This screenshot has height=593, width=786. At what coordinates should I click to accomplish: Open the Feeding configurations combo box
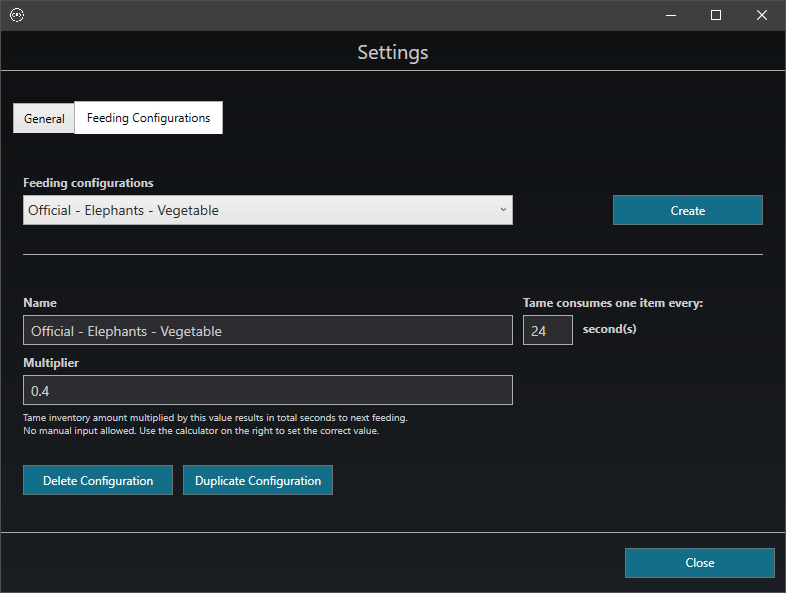pos(260,210)
